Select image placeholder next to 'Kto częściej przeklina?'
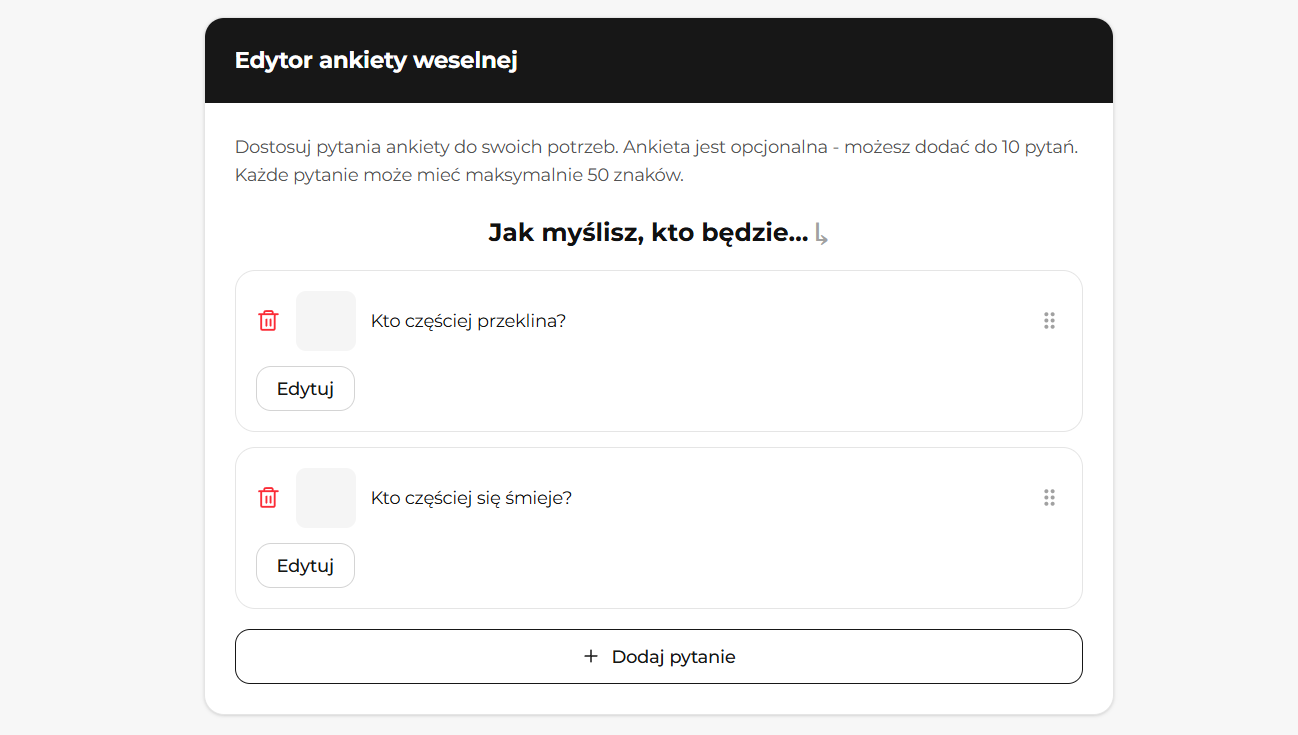Viewport: 1298px width, 735px height. [x=326, y=321]
